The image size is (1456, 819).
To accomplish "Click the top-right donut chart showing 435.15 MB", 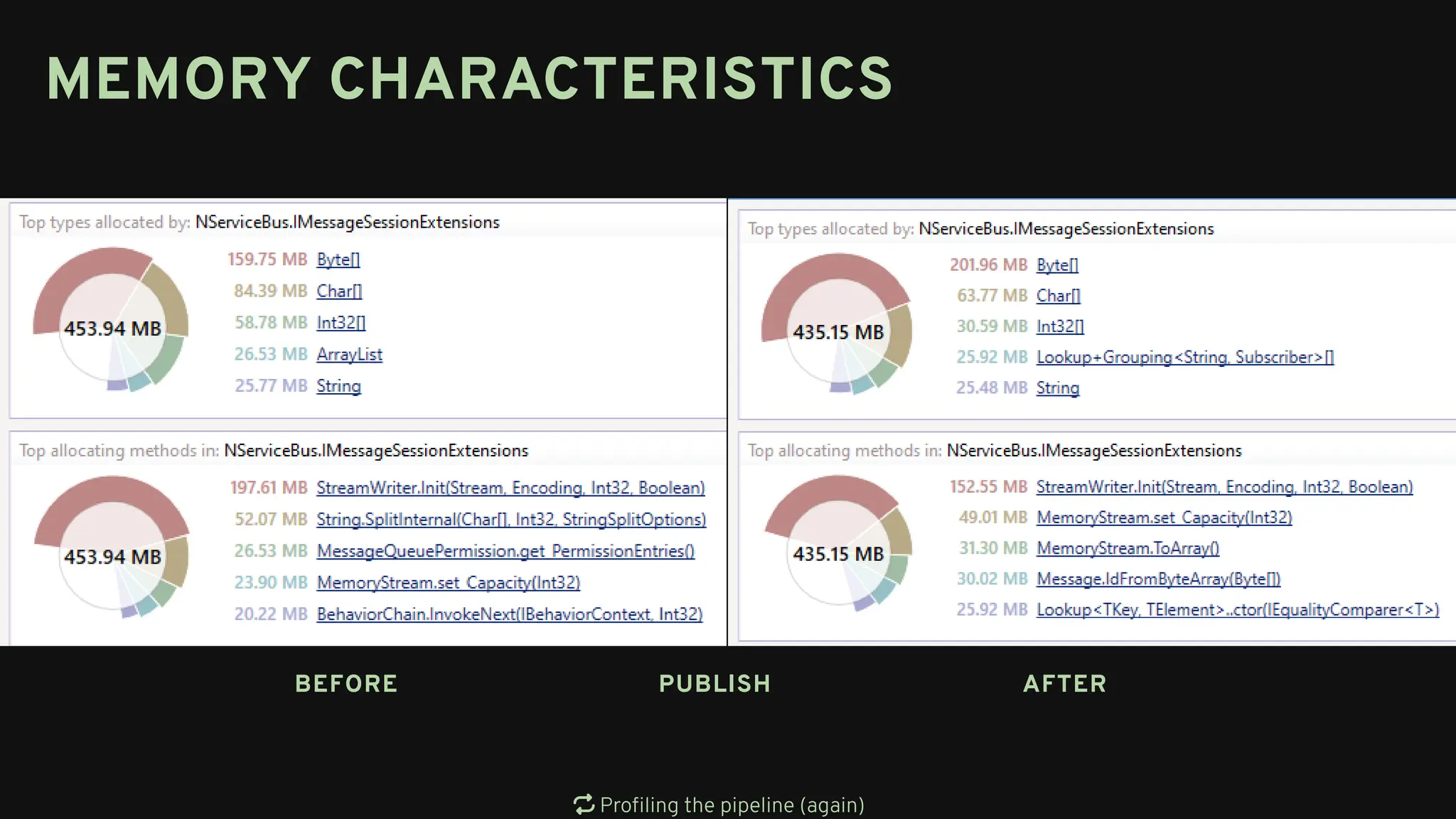I will [837, 324].
